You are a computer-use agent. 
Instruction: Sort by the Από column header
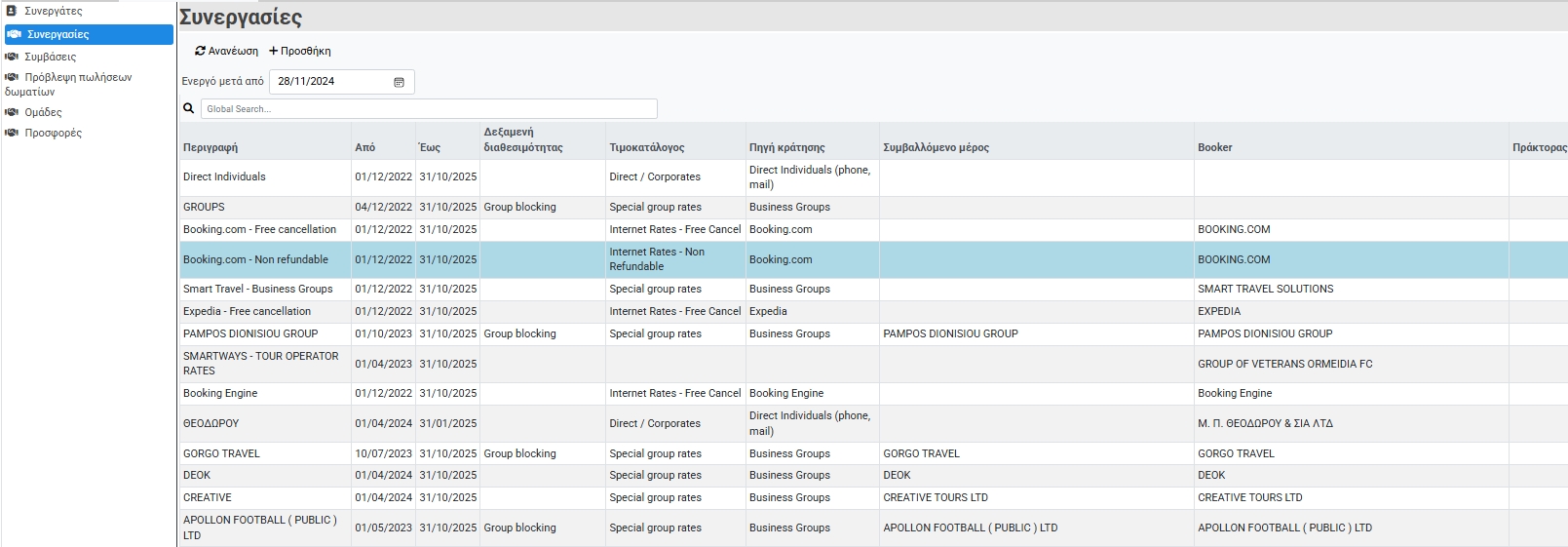pos(364,147)
